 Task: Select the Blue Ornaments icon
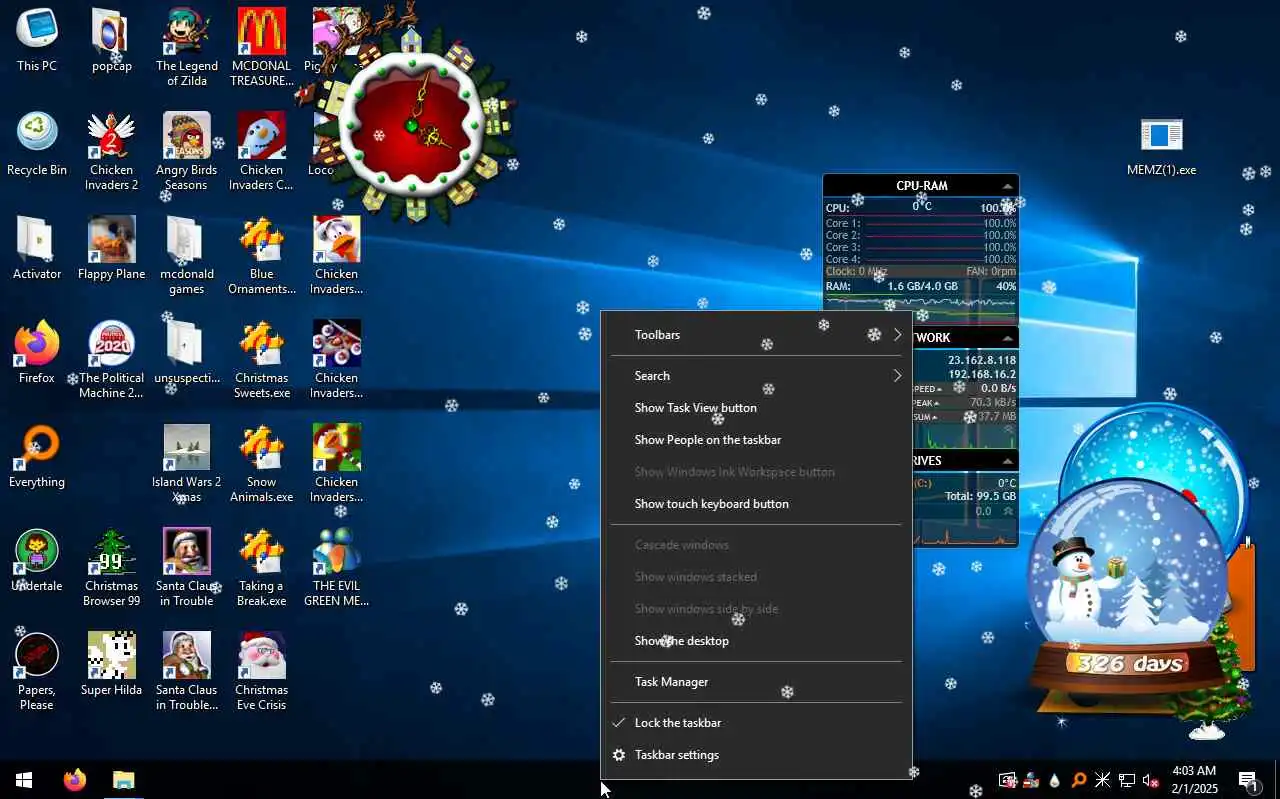pos(261,255)
